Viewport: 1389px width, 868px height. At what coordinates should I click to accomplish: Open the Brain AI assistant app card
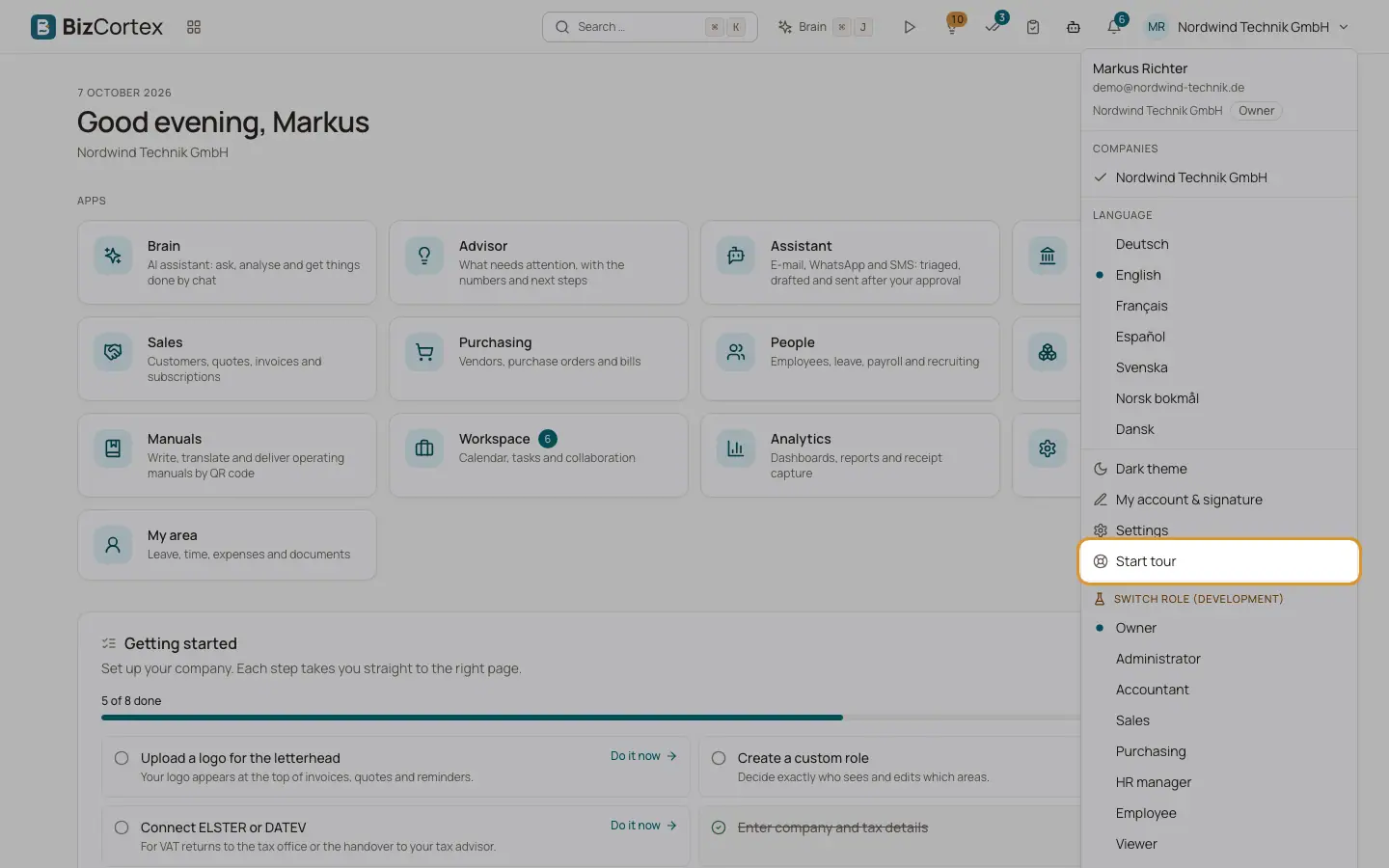pos(227,262)
